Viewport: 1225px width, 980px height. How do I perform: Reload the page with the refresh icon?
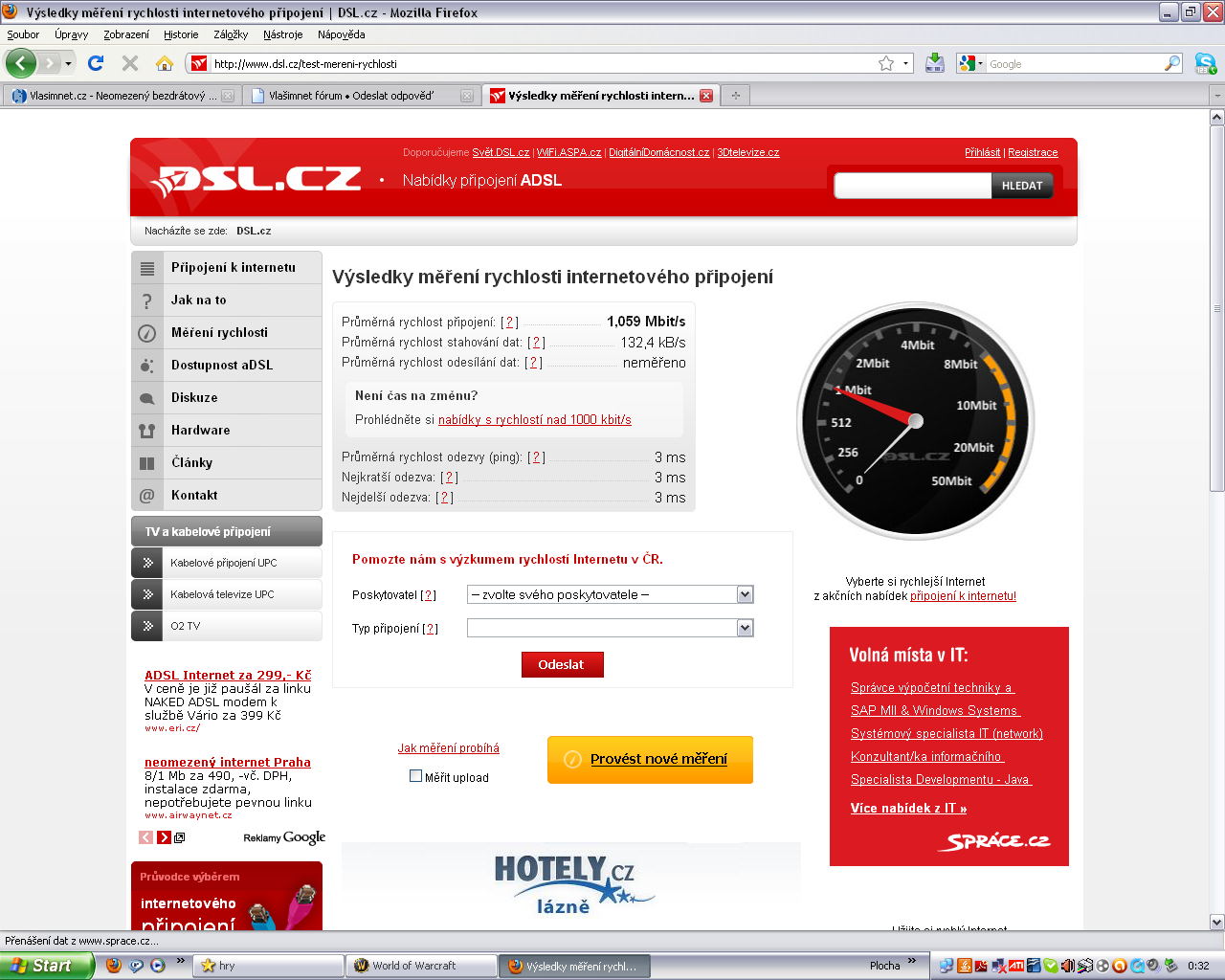[96, 63]
